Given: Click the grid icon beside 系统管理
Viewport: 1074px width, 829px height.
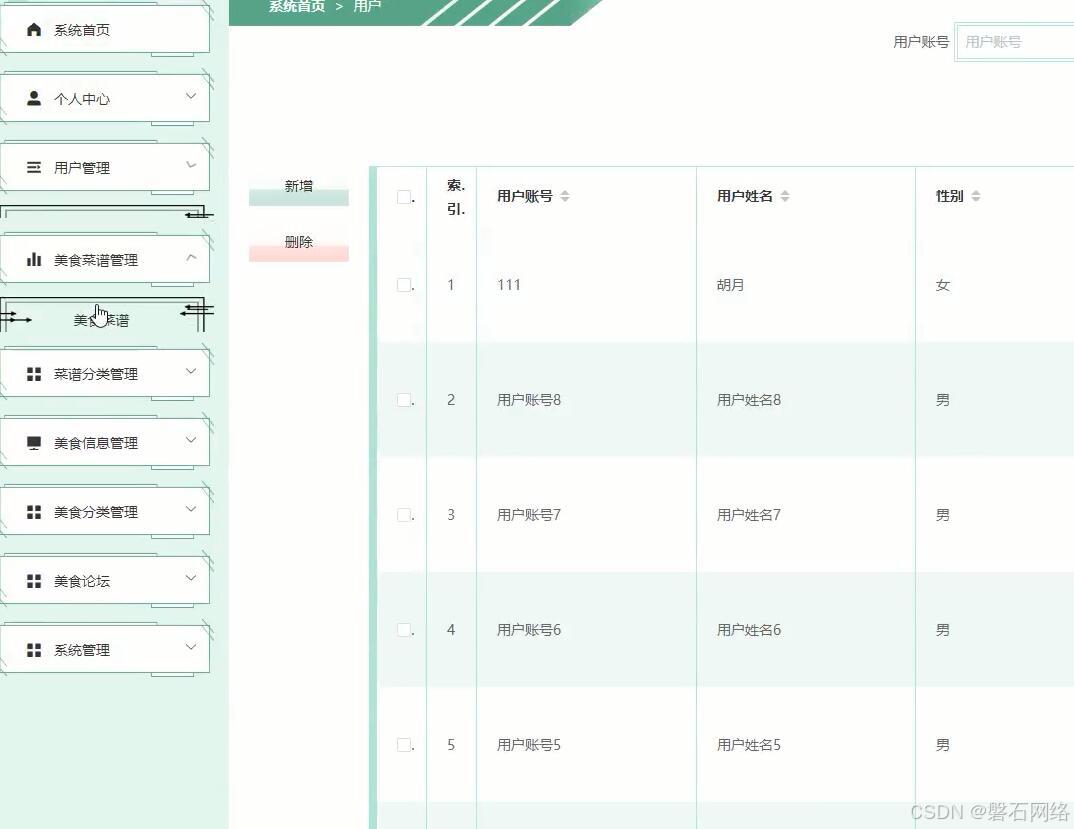Looking at the screenshot, I should 34,648.
